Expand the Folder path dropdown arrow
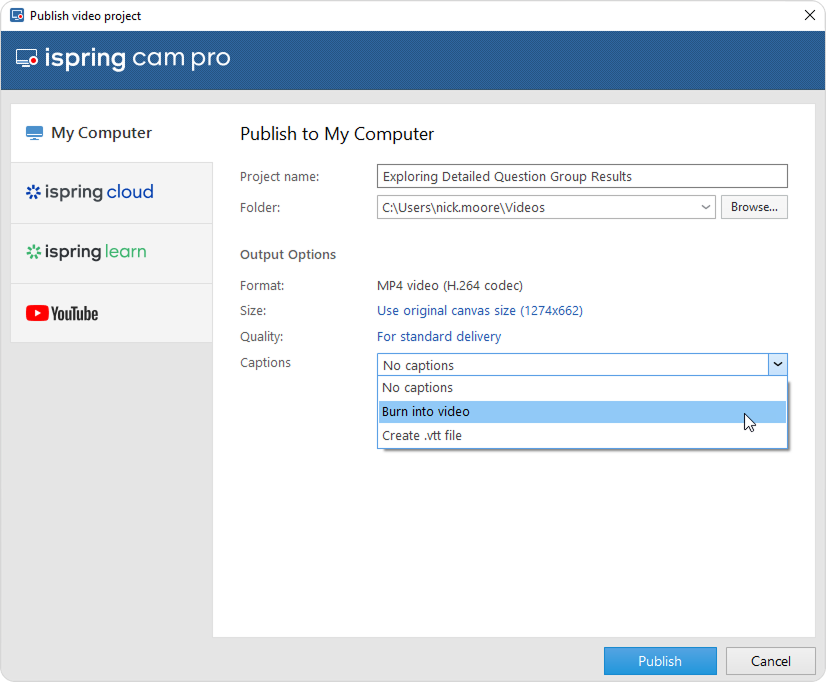826x682 pixels. [707, 207]
